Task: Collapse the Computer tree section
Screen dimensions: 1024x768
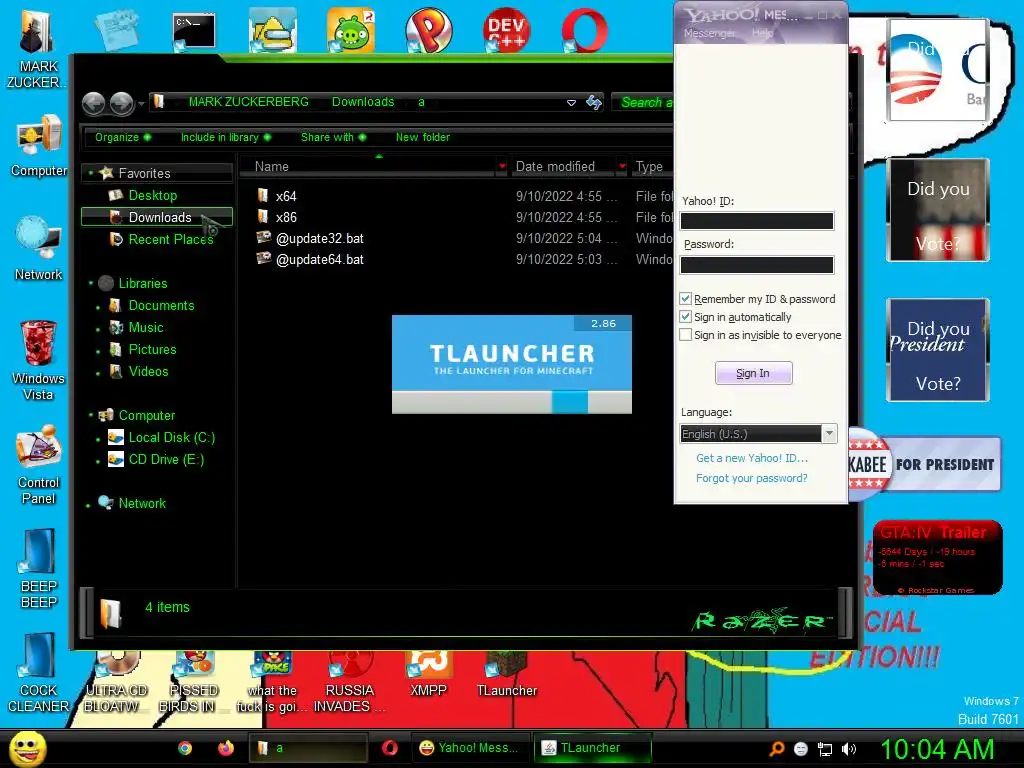Action: pos(91,415)
